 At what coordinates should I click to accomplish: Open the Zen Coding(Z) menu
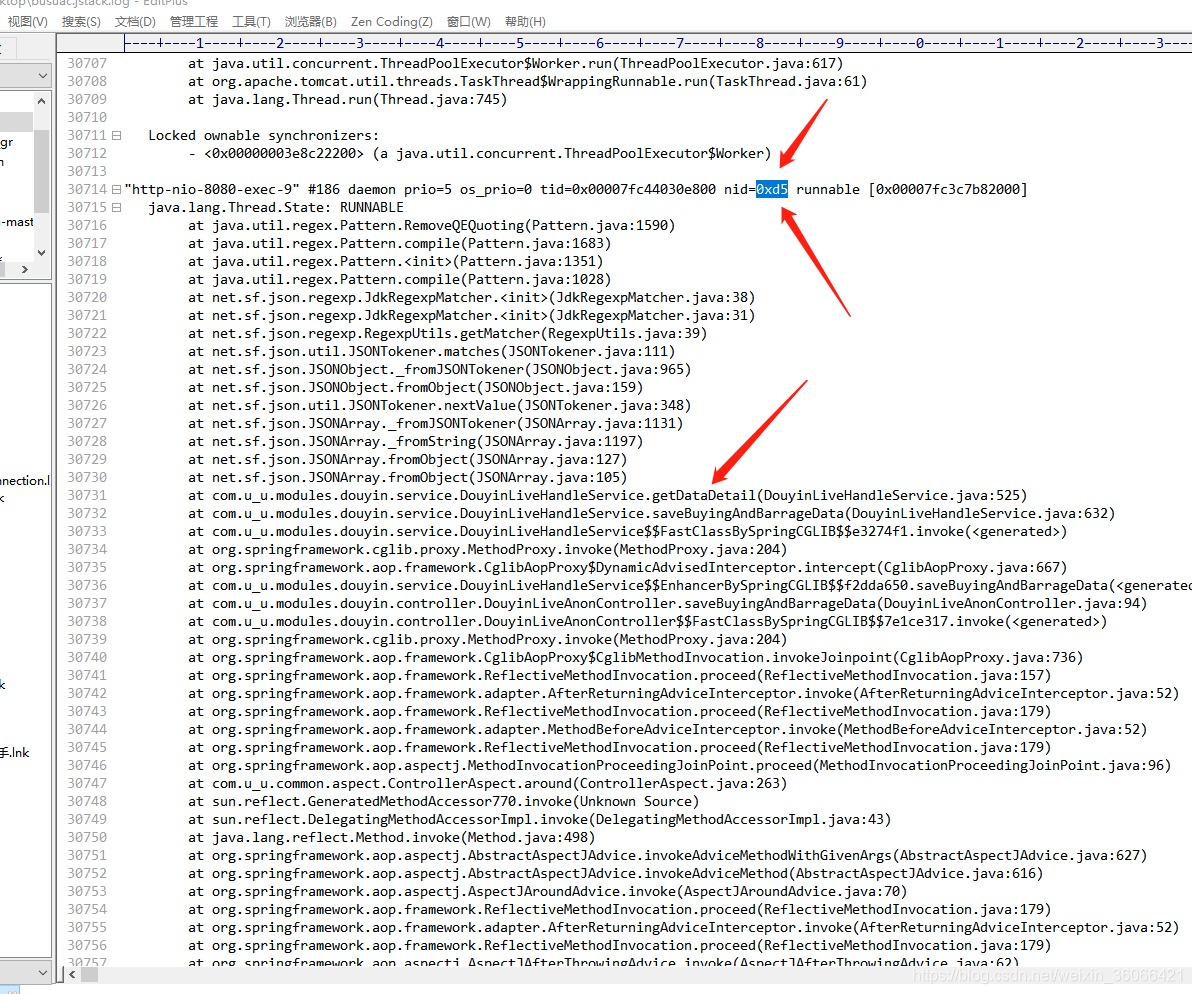click(392, 21)
